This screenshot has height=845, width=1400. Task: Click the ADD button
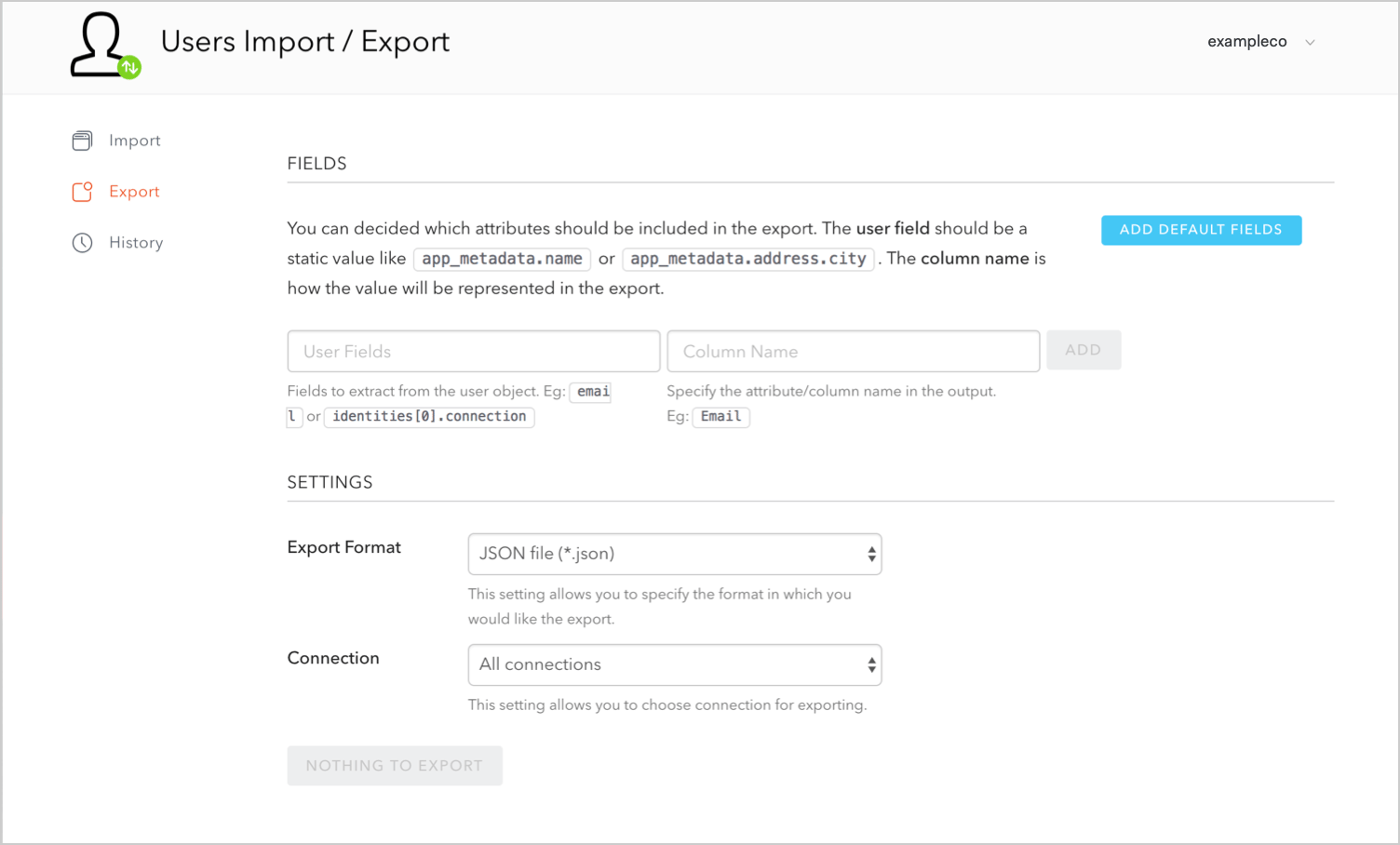[1084, 350]
